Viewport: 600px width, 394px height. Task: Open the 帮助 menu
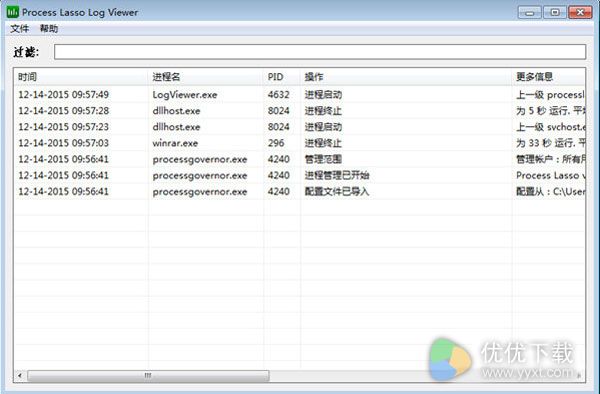point(49,29)
